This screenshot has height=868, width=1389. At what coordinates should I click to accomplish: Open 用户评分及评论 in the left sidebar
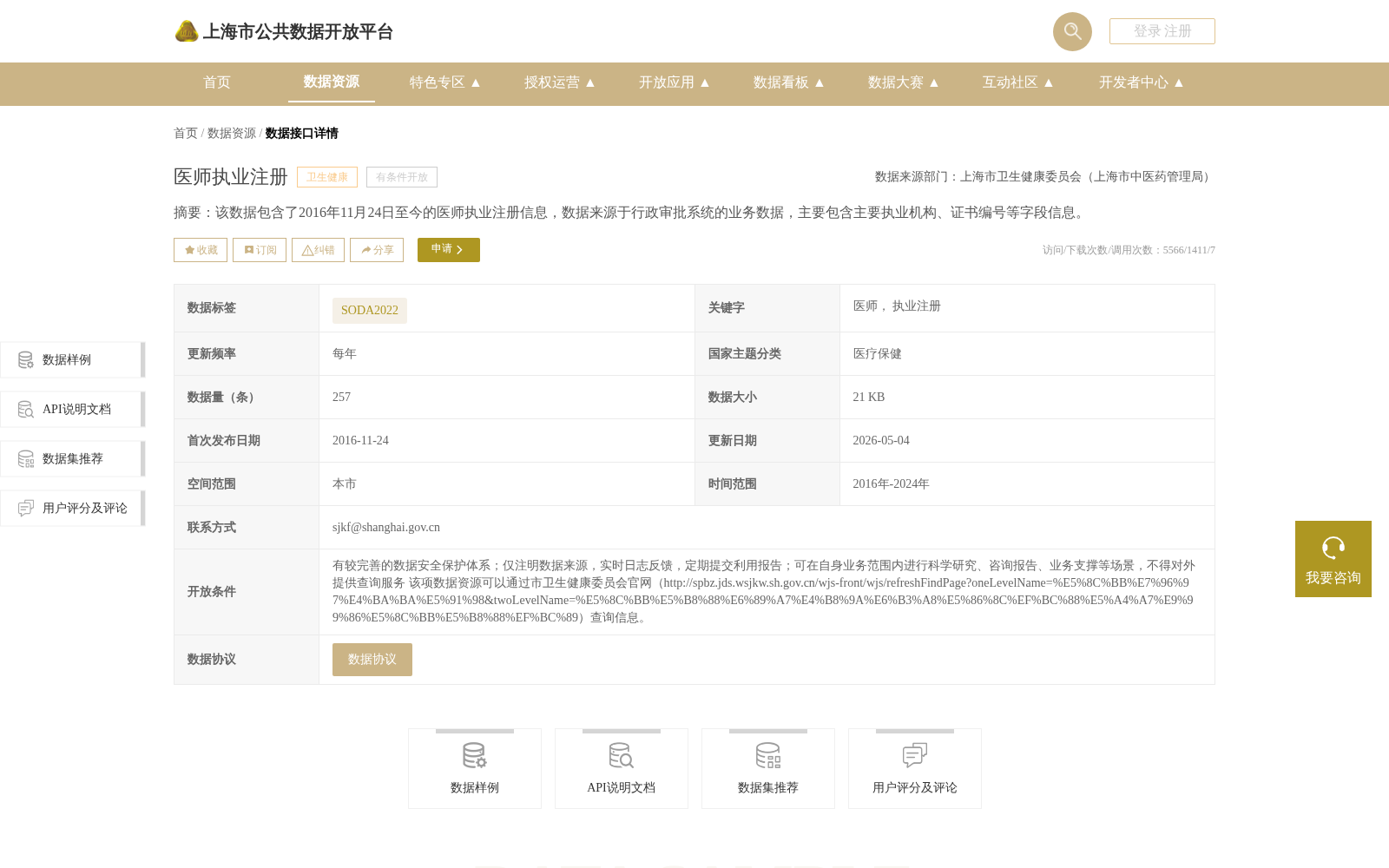(x=72, y=508)
